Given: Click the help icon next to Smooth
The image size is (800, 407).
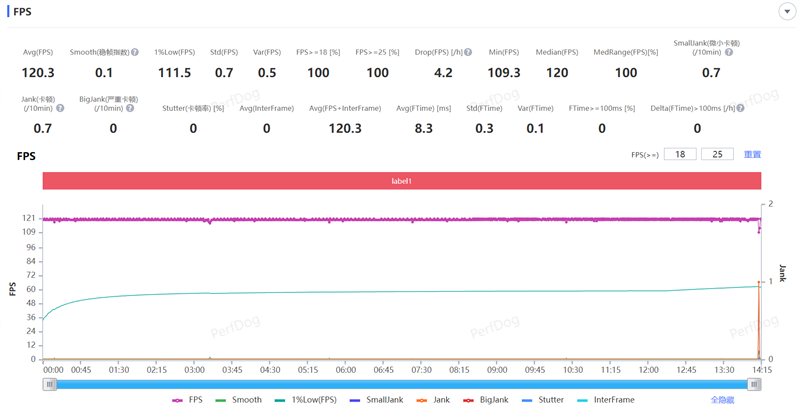Looking at the screenshot, I should click(x=134, y=52).
